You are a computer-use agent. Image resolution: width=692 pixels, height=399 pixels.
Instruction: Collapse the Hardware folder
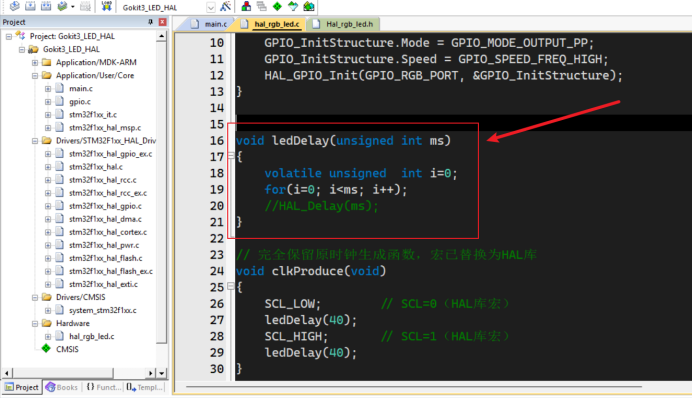point(35,324)
